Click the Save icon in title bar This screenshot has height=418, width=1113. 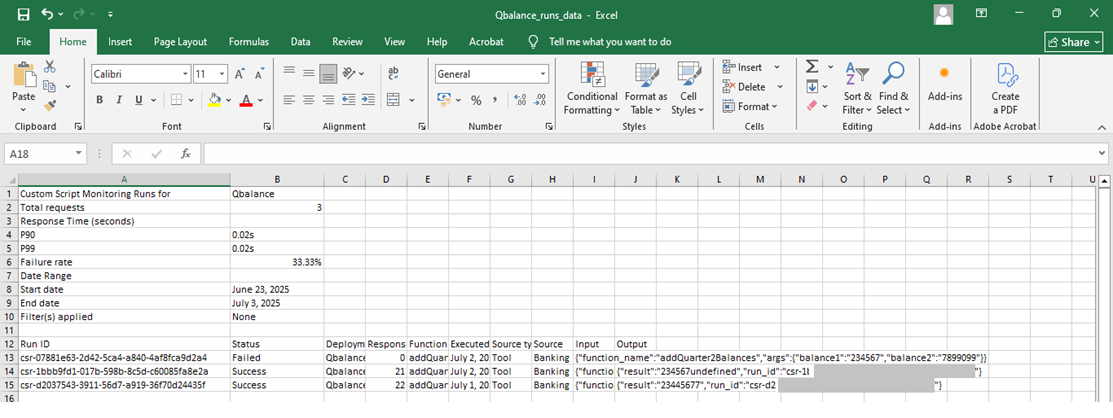coord(23,15)
